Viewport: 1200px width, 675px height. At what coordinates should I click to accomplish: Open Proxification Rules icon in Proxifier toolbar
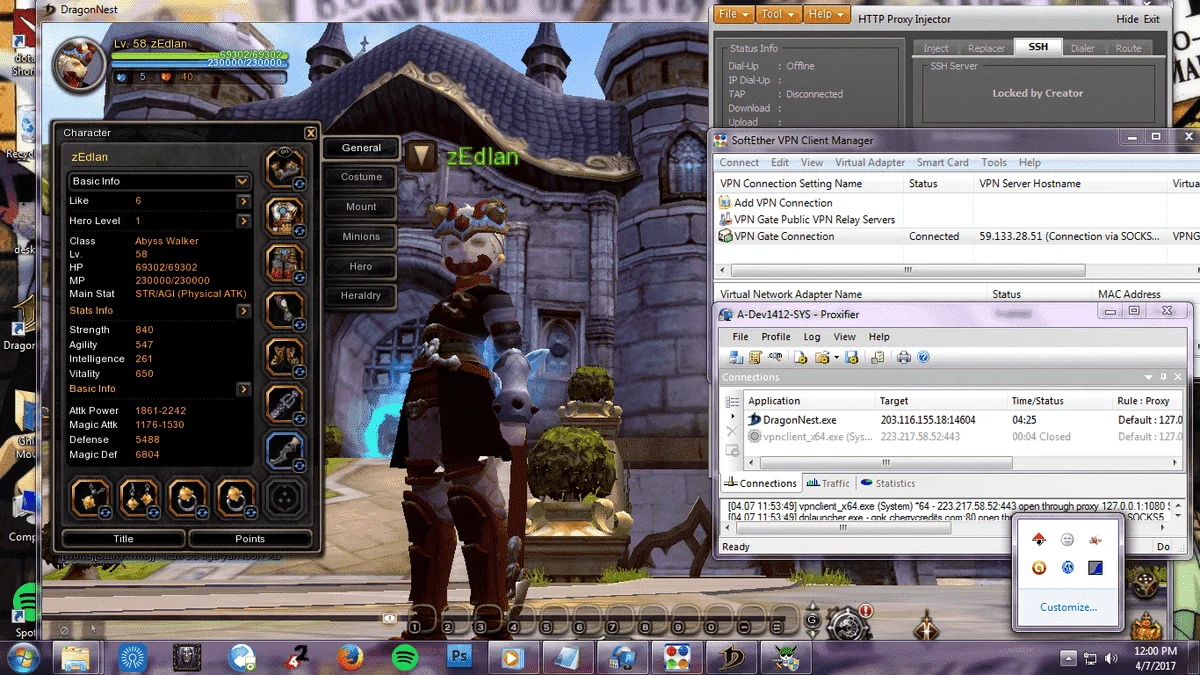(756, 357)
